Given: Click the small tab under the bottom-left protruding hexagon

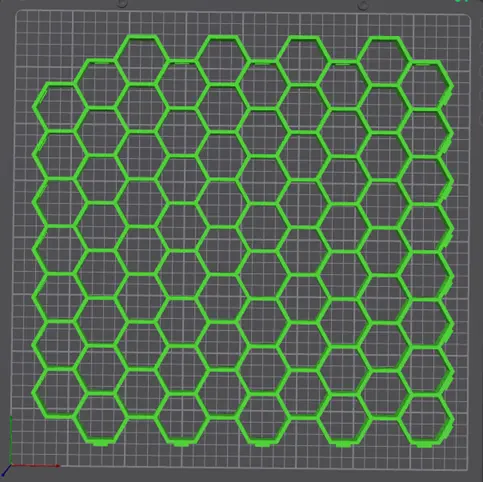Looking at the screenshot, I should point(101,444).
